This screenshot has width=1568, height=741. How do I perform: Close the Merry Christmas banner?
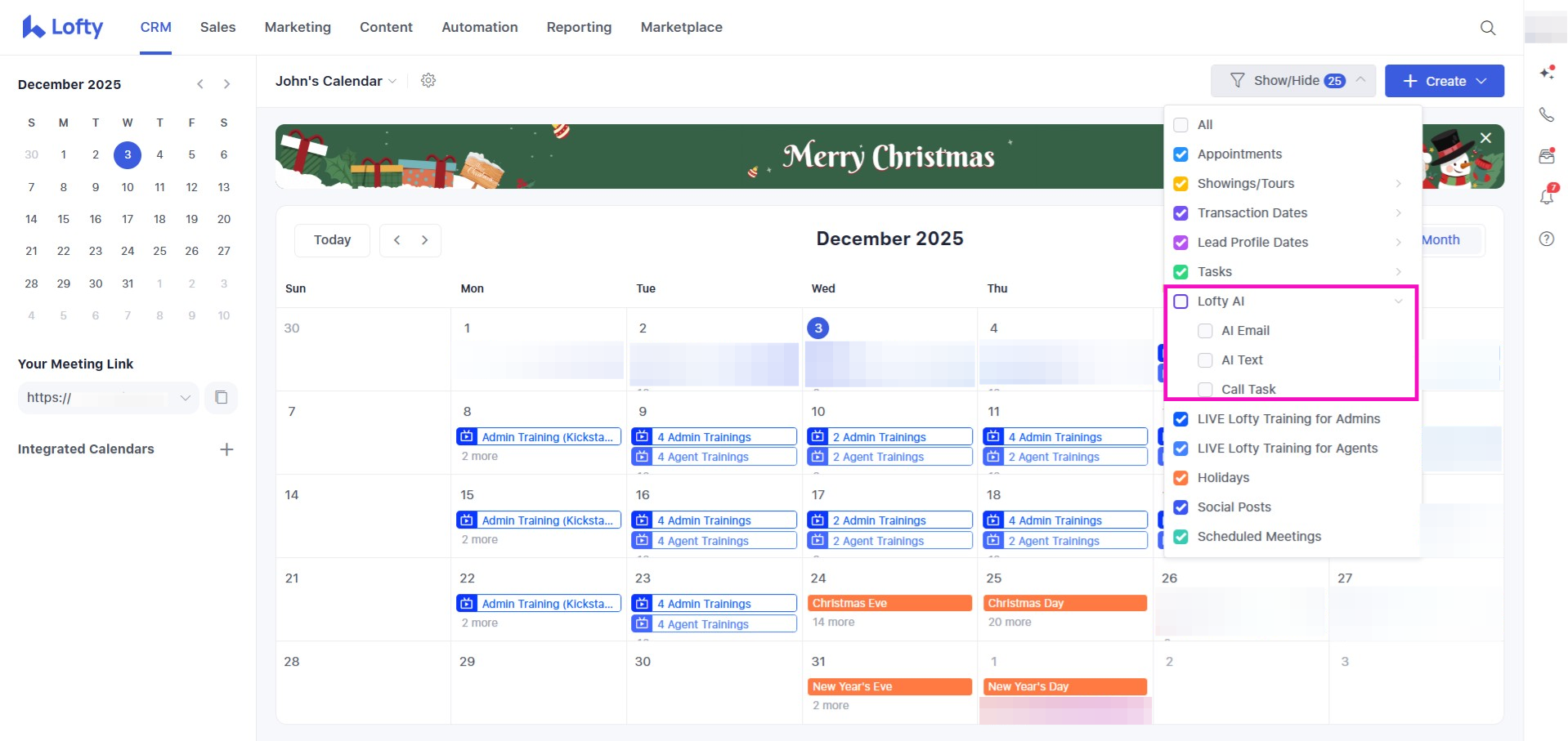[1485, 138]
